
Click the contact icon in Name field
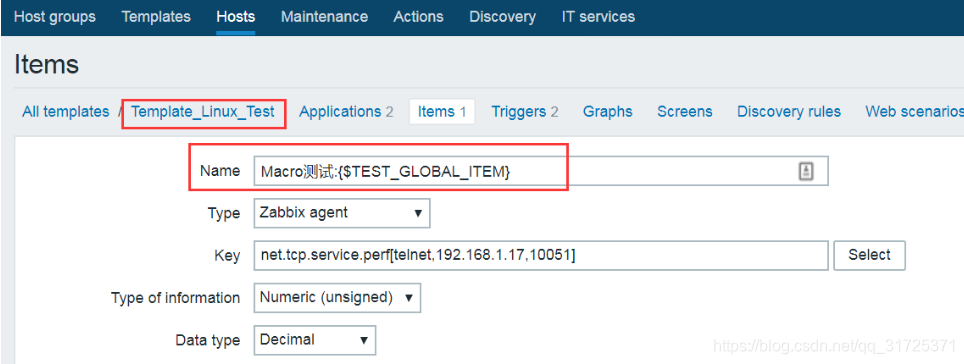805,172
